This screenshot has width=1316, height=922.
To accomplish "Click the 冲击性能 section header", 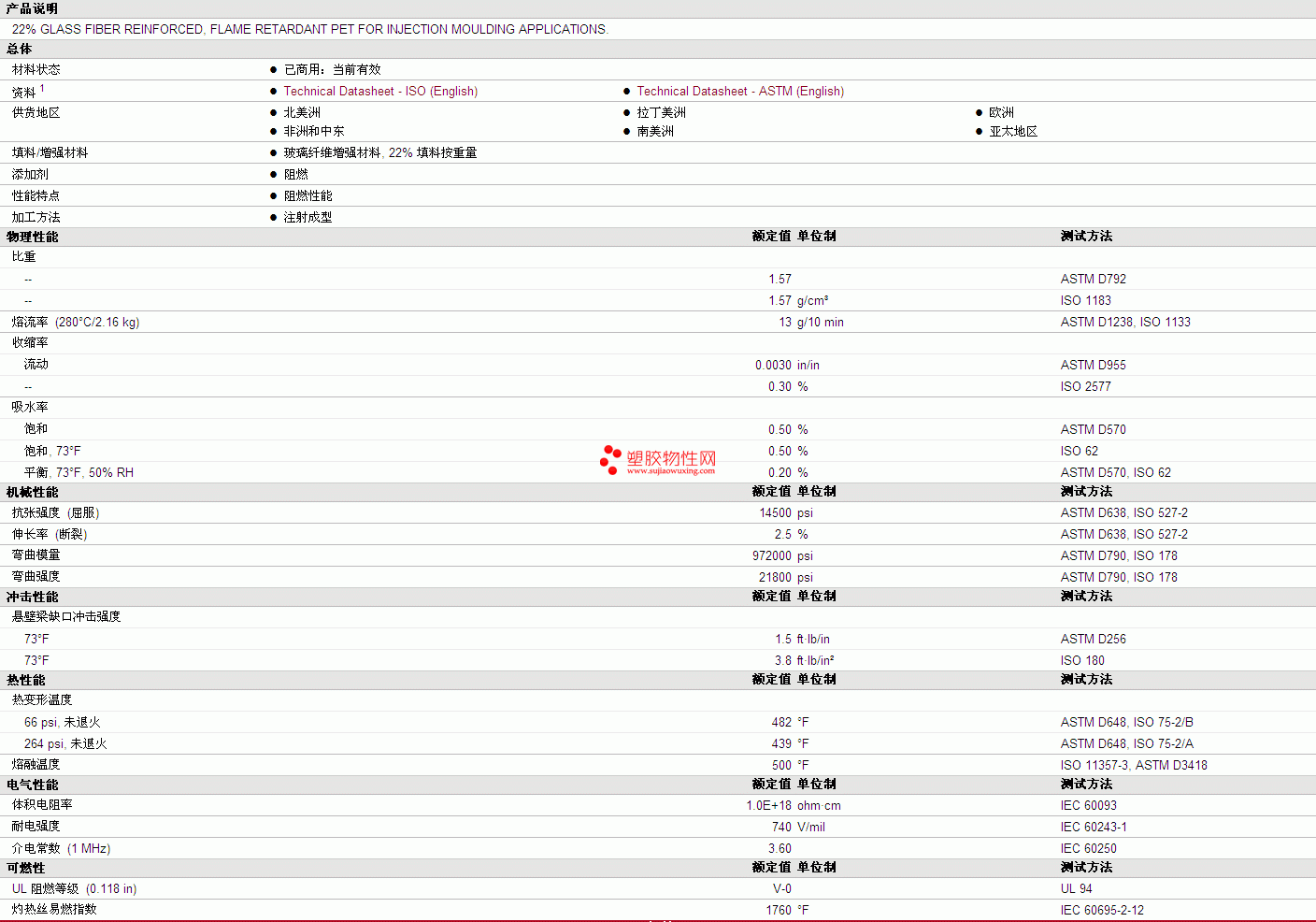I will [x=32, y=597].
